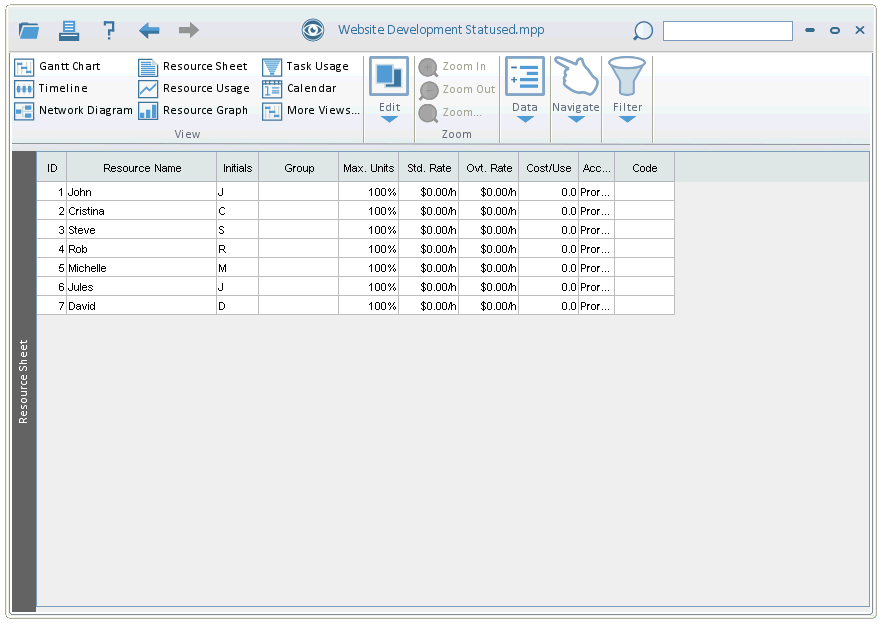Open the Timeline view
The image size is (882, 624).
[52, 88]
